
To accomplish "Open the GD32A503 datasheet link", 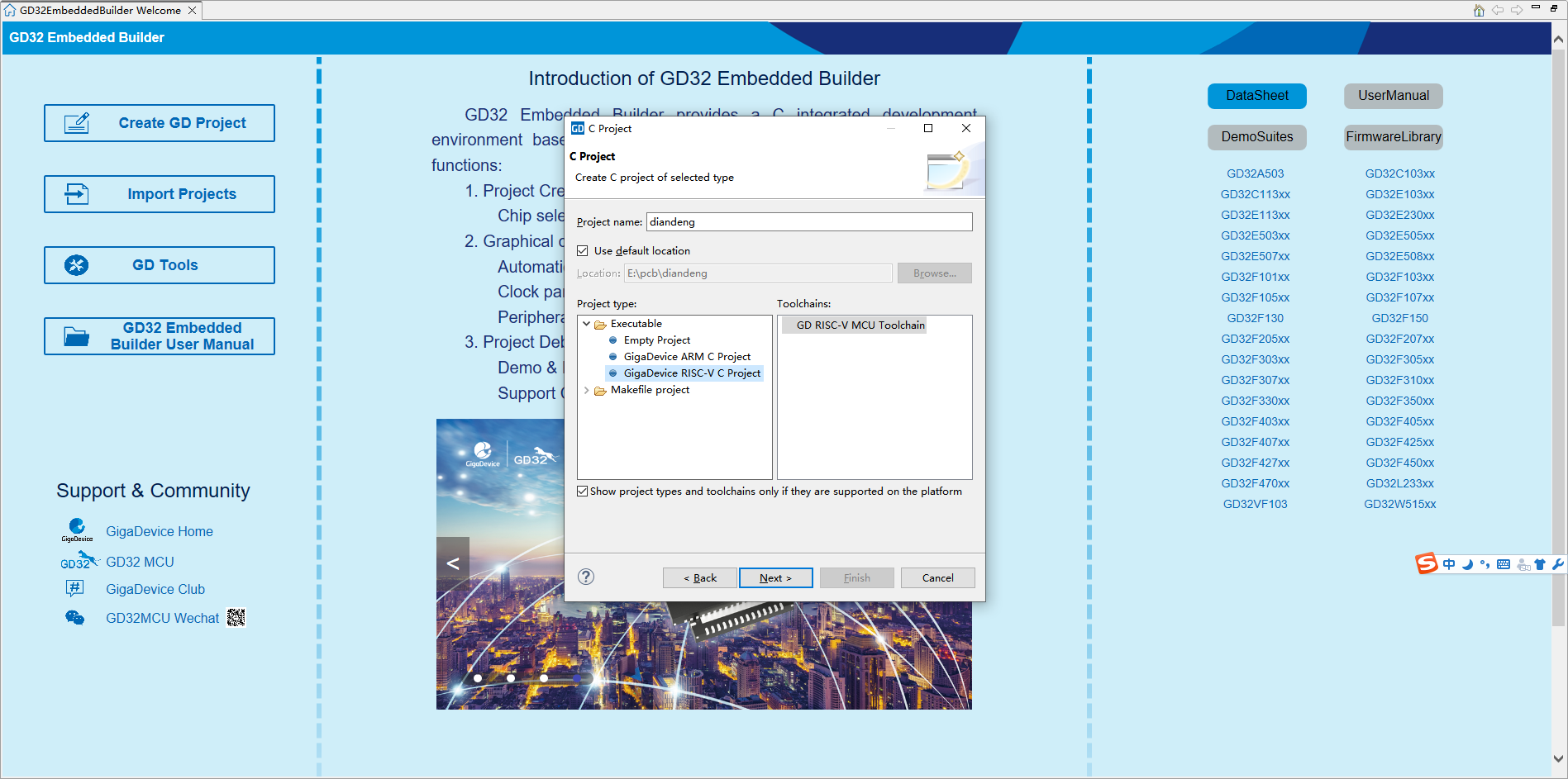I will (1256, 173).
